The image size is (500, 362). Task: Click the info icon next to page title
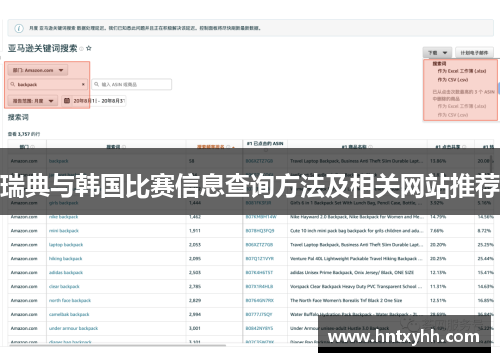[x=82, y=49]
